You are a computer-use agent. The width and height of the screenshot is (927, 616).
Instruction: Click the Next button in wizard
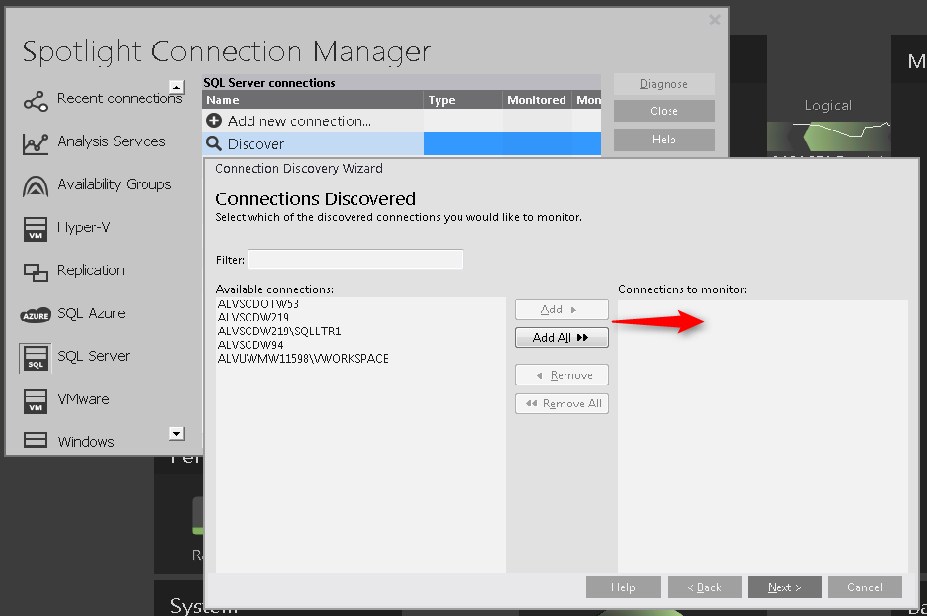click(784, 587)
